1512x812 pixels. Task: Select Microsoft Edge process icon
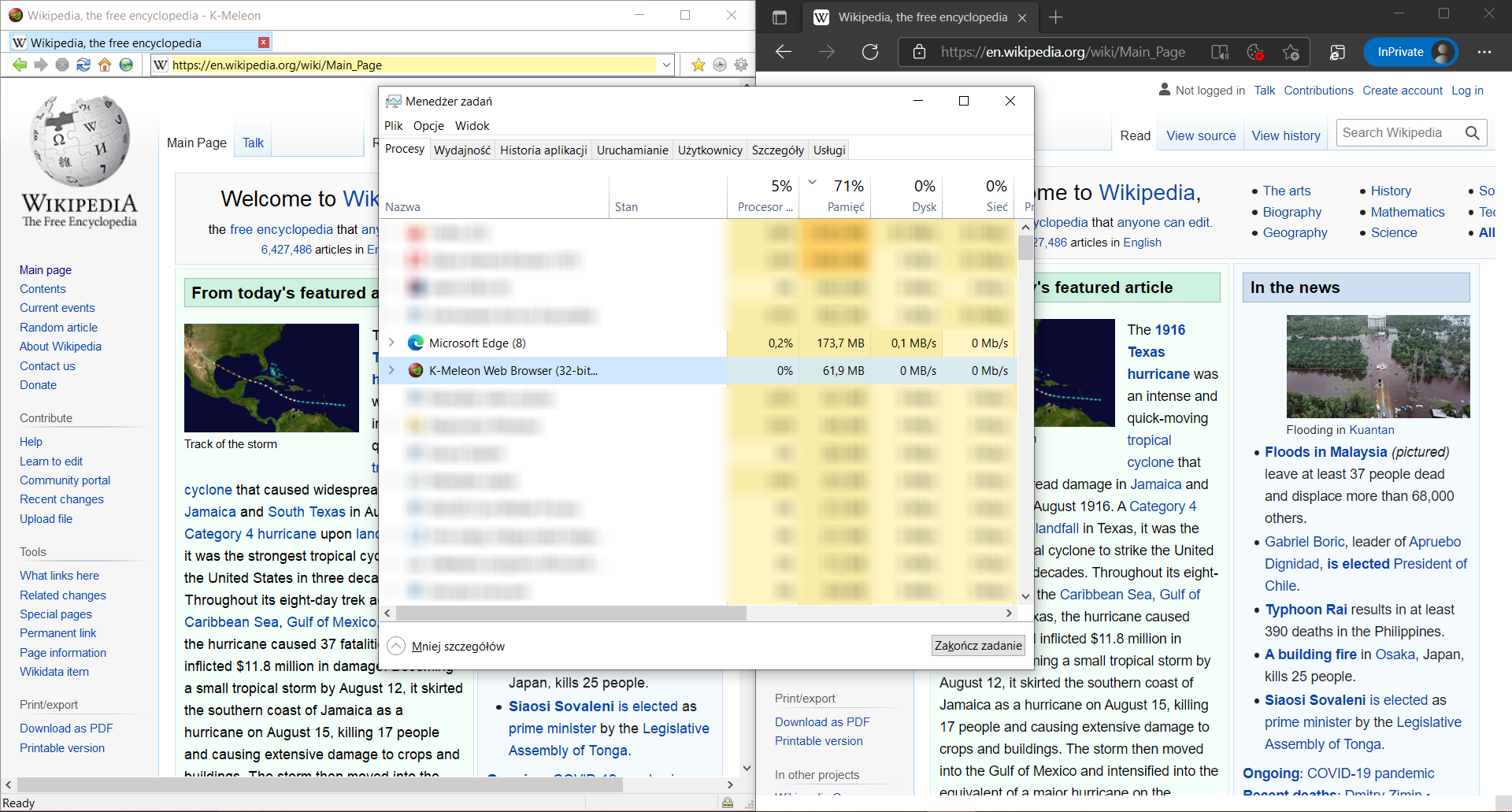click(x=415, y=343)
